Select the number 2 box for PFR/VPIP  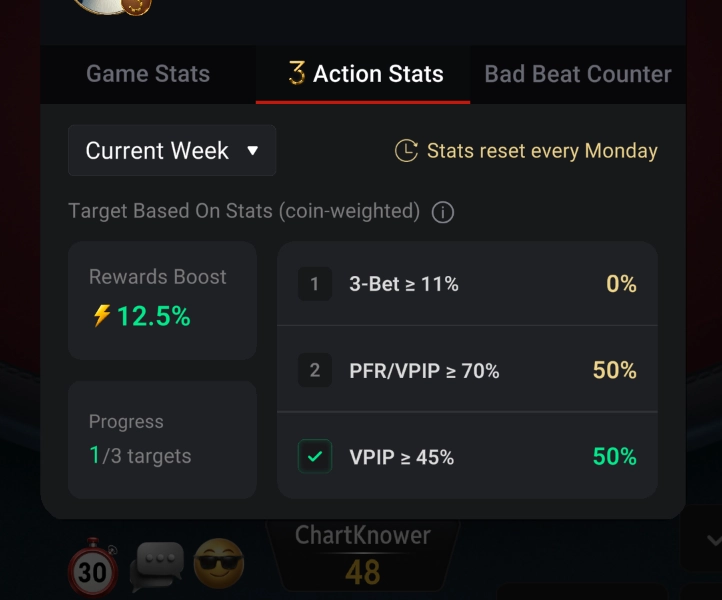click(x=315, y=370)
